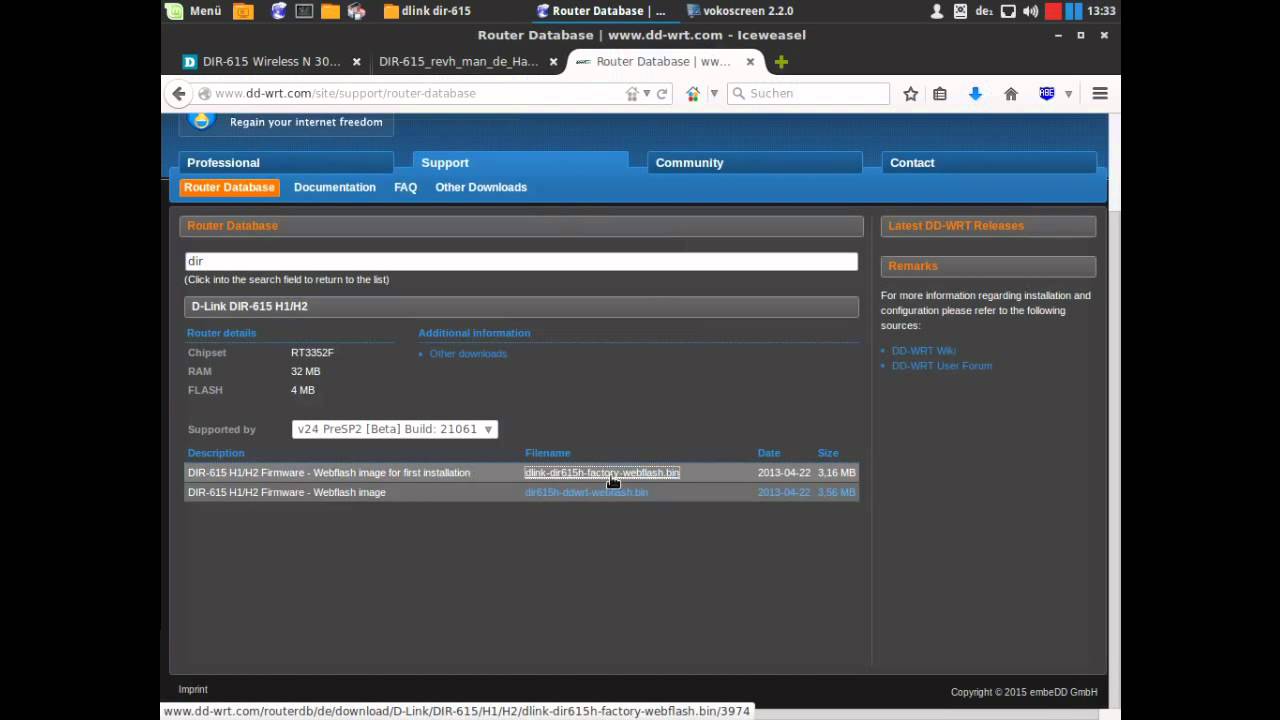The height and width of the screenshot is (720, 1280).
Task: Launch Iceweasel browser from panel
Action: pyautogui.click(x=279, y=11)
